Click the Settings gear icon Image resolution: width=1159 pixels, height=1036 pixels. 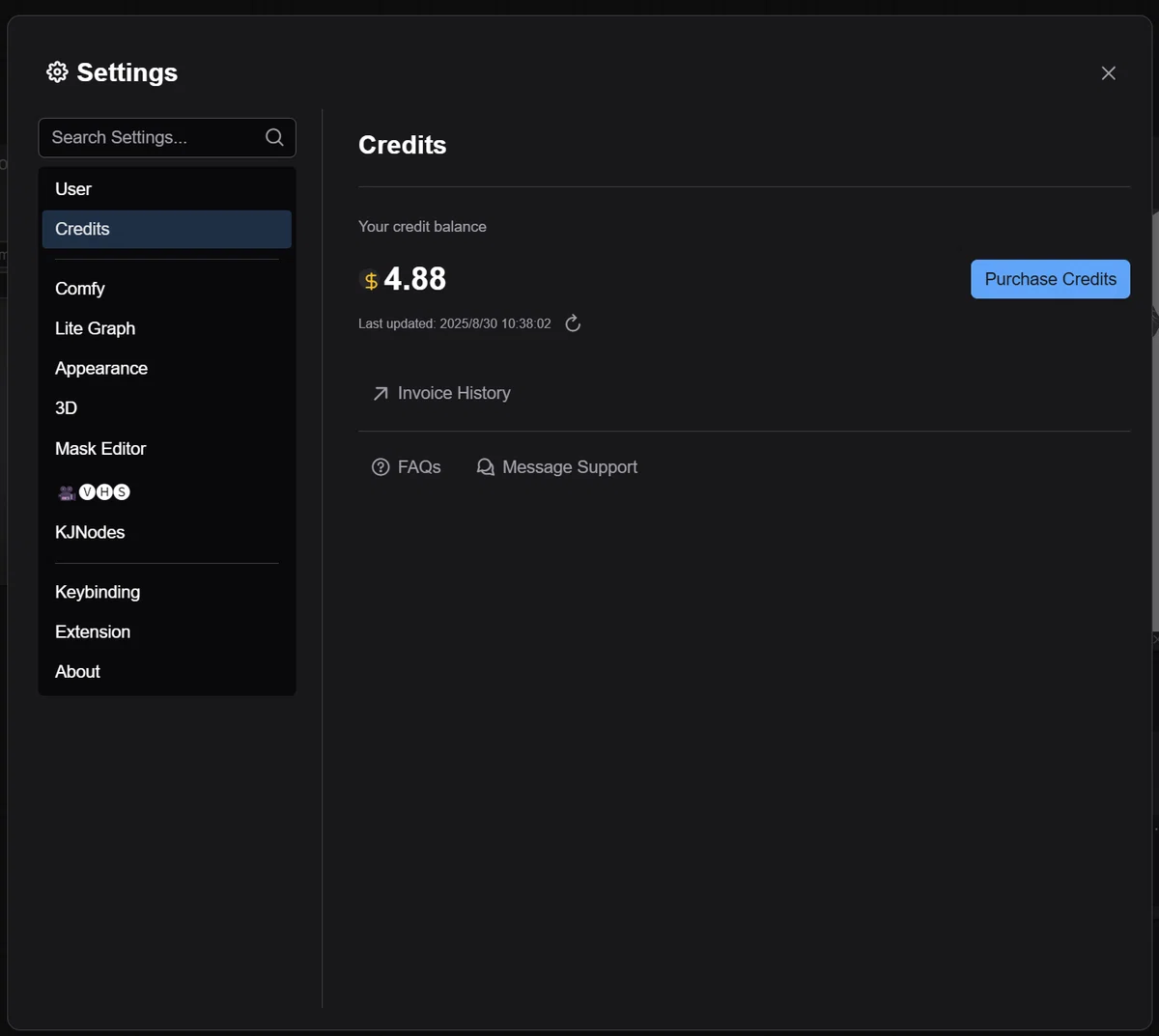pyautogui.click(x=57, y=72)
